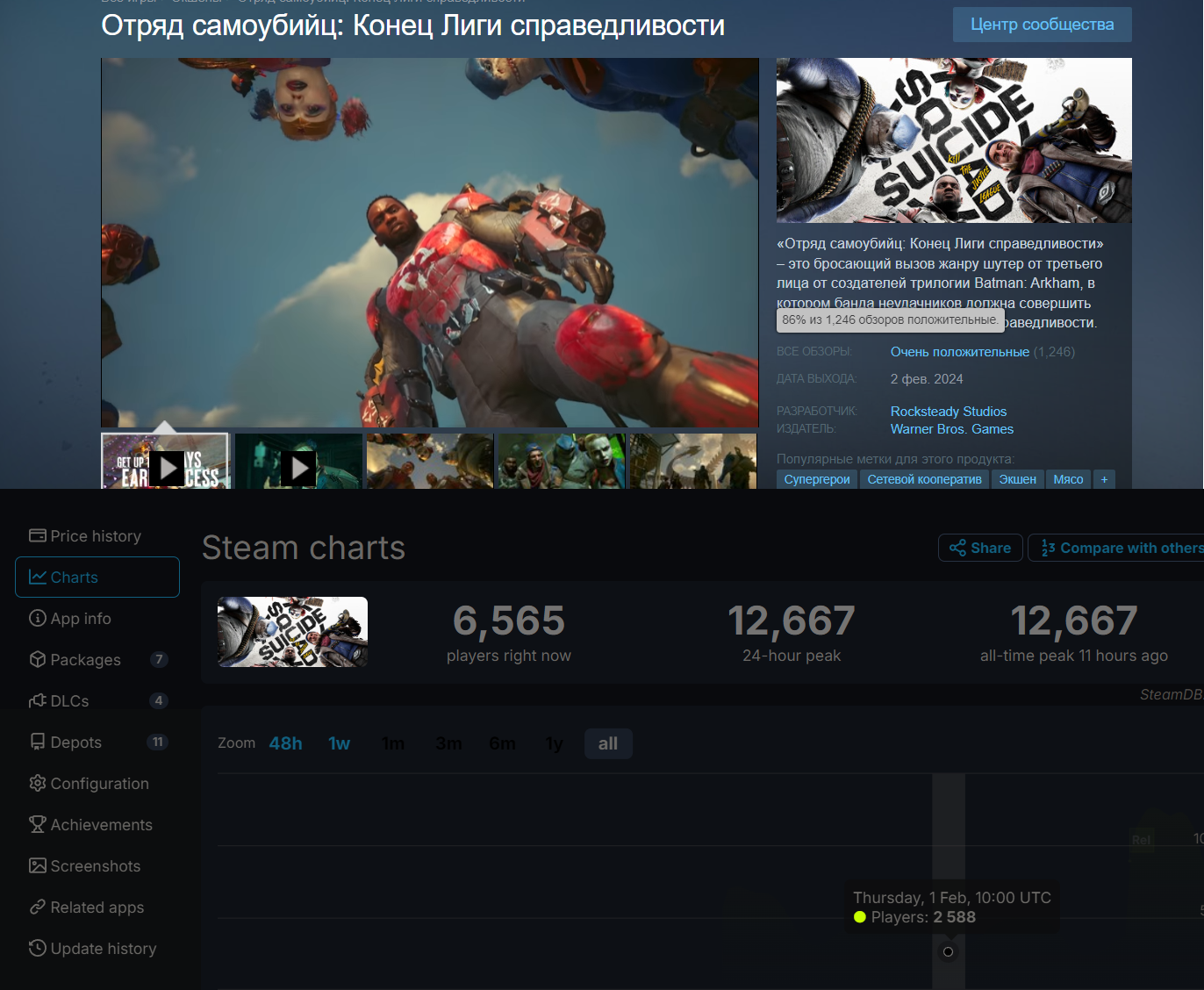The image size is (1204, 990).
Task: Open the App info section
Action: 97,619
